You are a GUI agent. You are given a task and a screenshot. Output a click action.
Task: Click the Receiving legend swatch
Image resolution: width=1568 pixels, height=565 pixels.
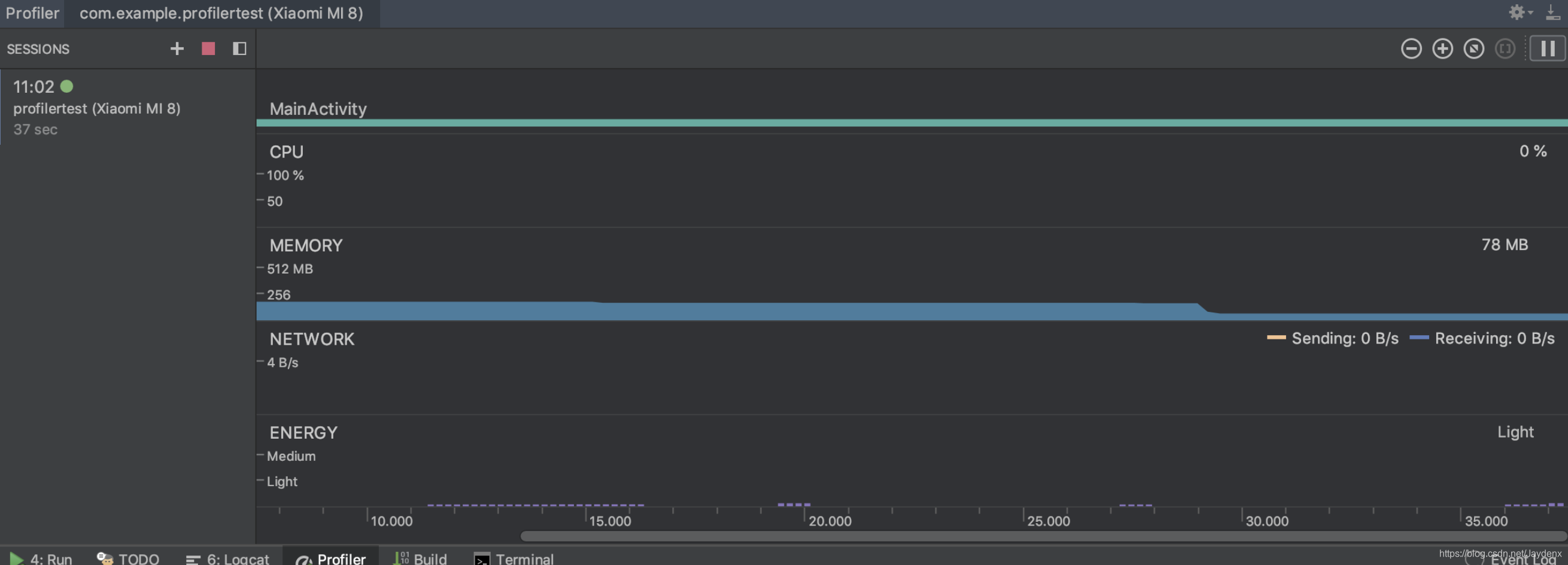pyautogui.click(x=1419, y=338)
